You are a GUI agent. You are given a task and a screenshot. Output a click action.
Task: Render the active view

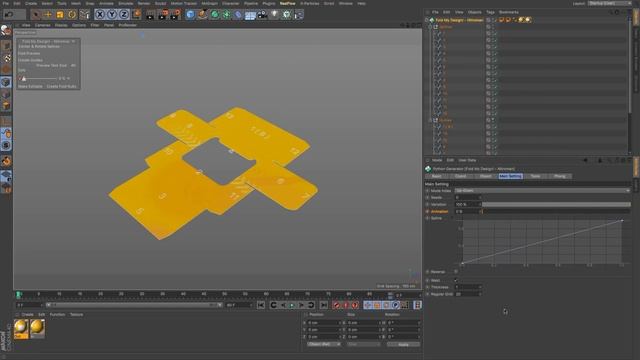(150, 15)
